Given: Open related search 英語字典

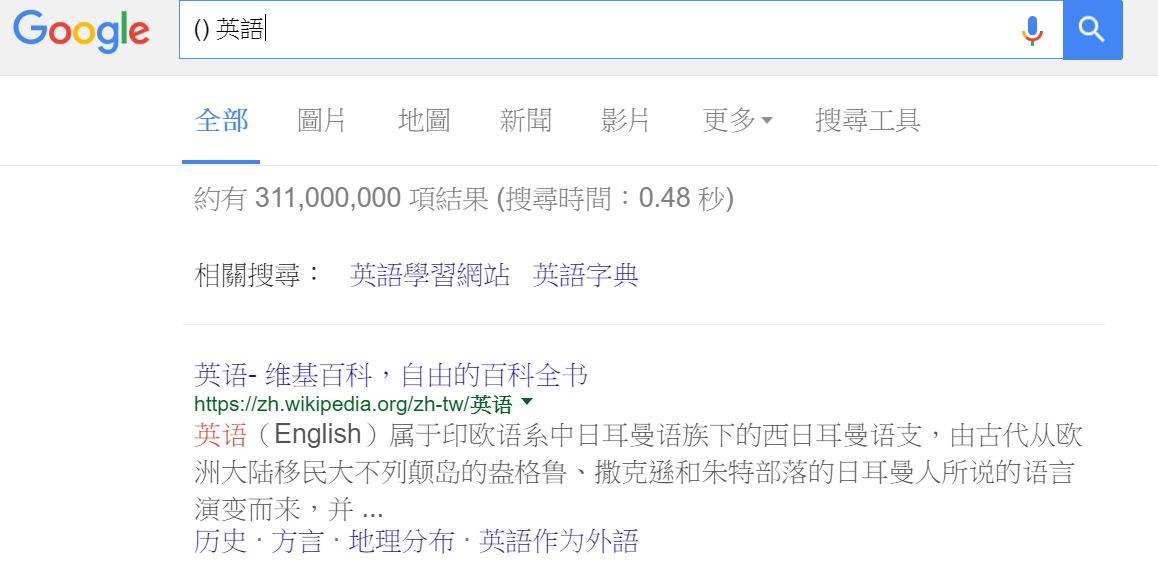Looking at the screenshot, I should click(585, 276).
